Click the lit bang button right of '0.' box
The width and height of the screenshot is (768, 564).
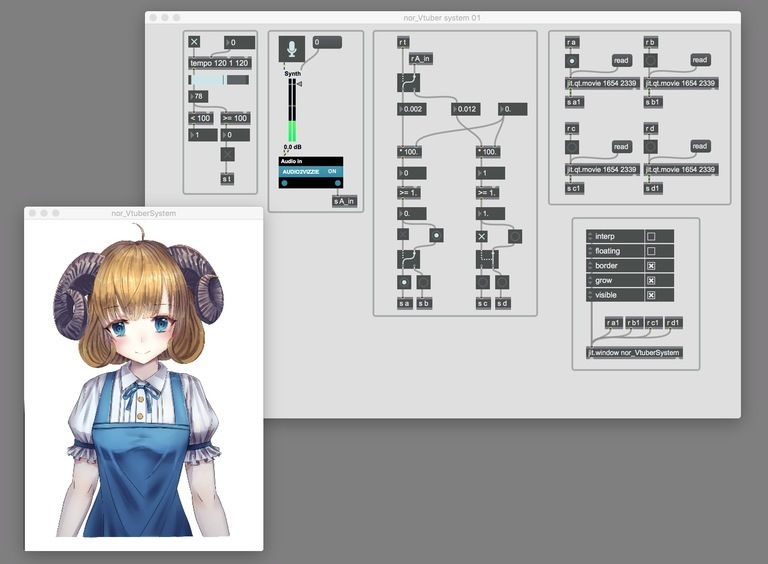click(x=436, y=235)
